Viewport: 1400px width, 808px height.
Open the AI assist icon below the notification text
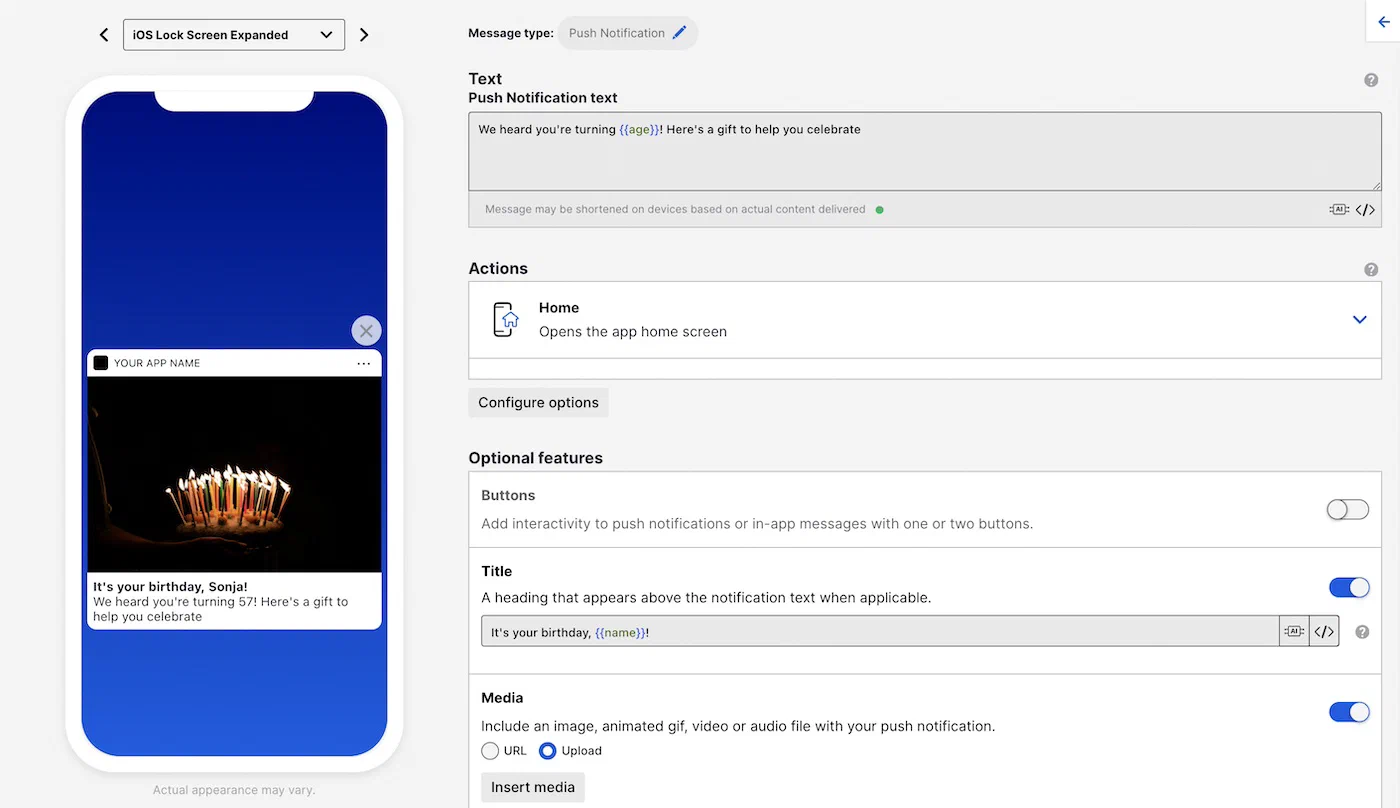click(1339, 209)
